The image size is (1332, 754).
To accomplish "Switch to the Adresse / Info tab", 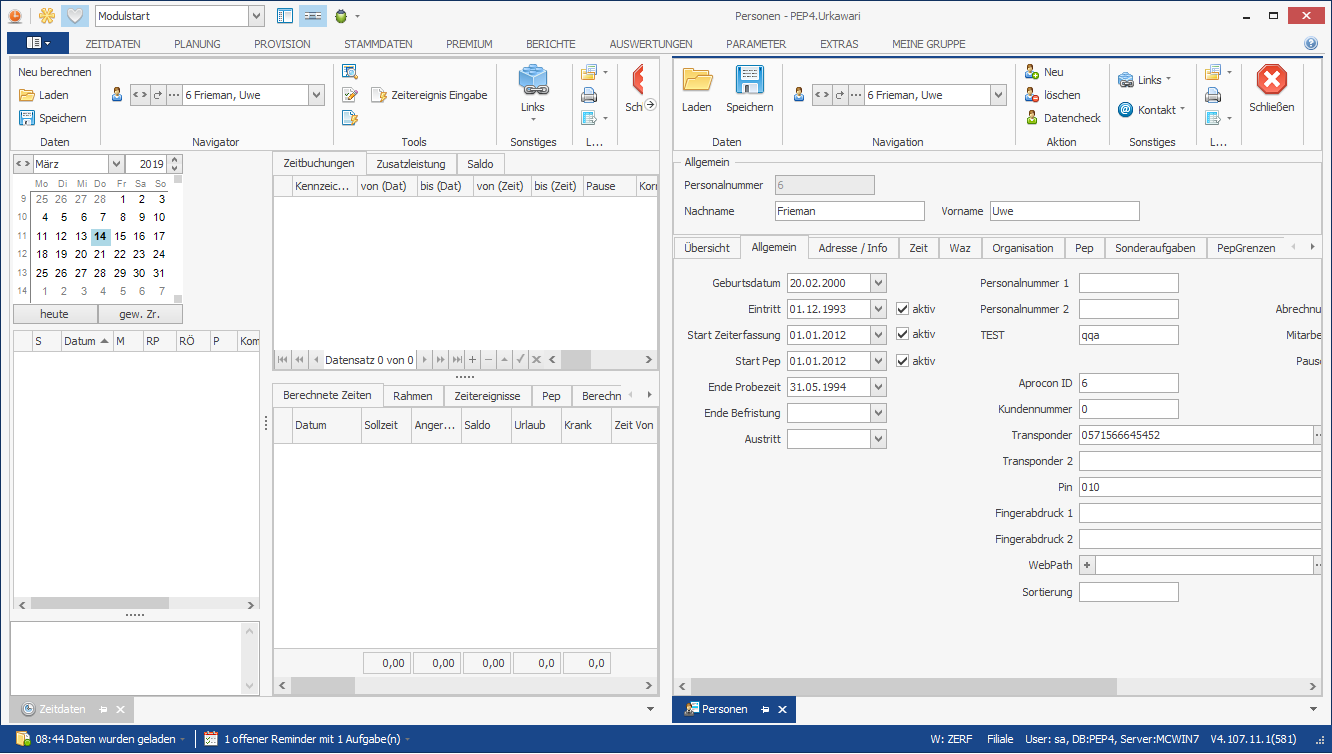I will tap(852, 248).
